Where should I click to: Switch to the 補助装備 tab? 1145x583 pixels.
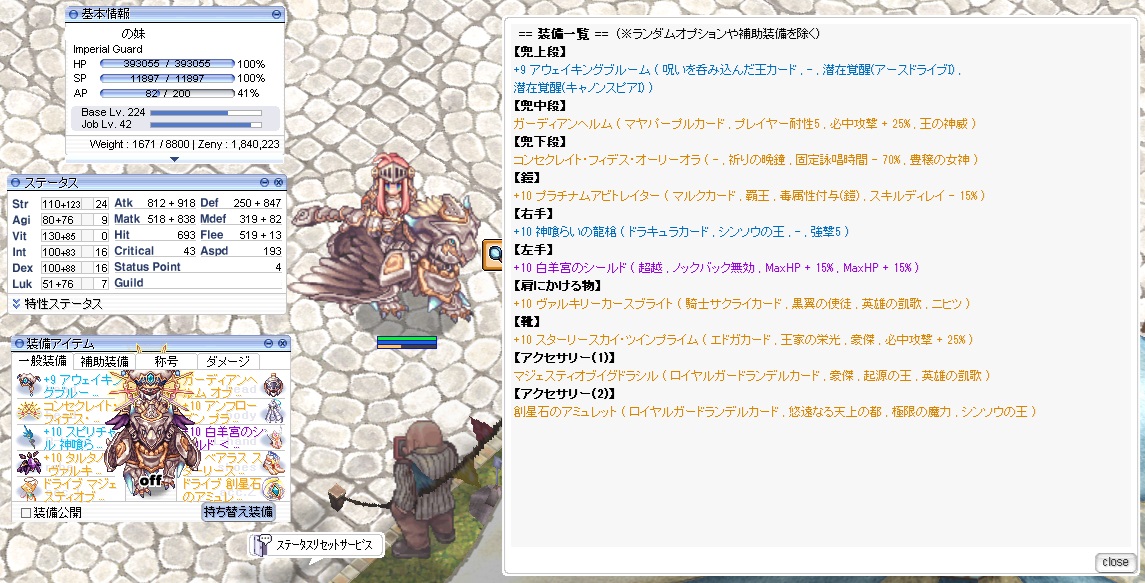coord(102,361)
